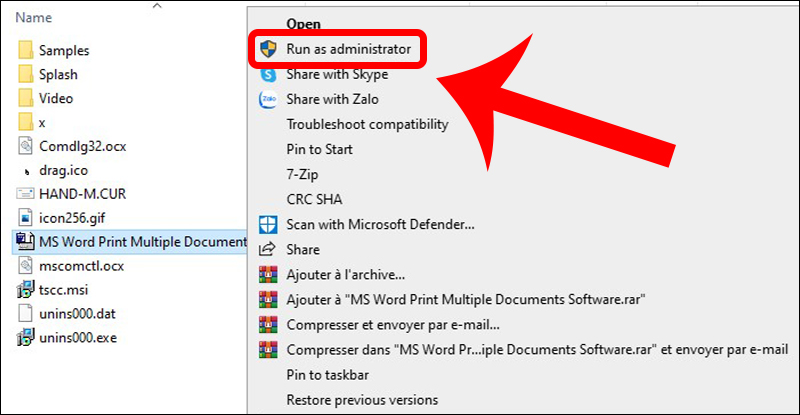Collapse the sort chevron above Name column
800x415 pixels.
coord(157,7)
